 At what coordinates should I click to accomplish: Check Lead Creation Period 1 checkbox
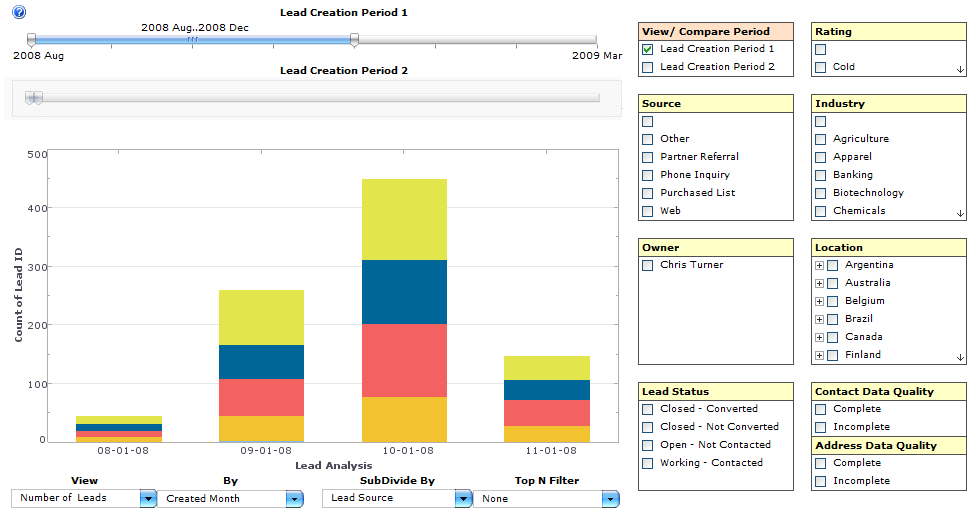[647, 49]
